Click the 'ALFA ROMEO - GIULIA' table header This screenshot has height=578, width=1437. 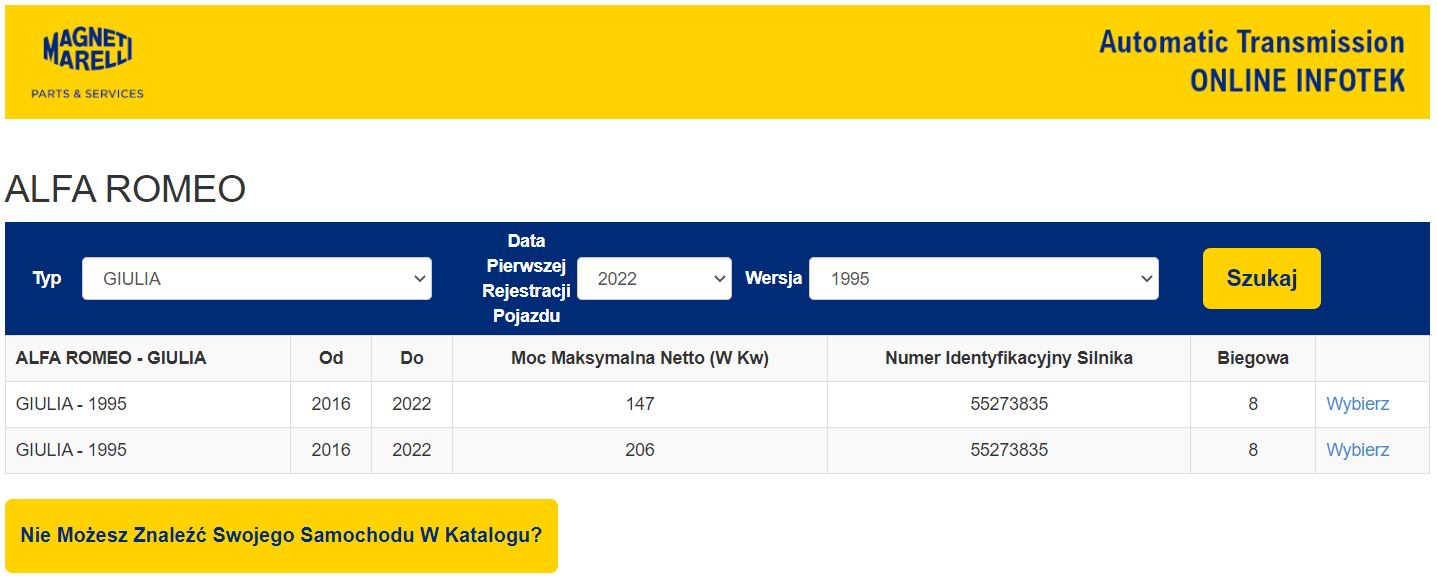pos(111,358)
